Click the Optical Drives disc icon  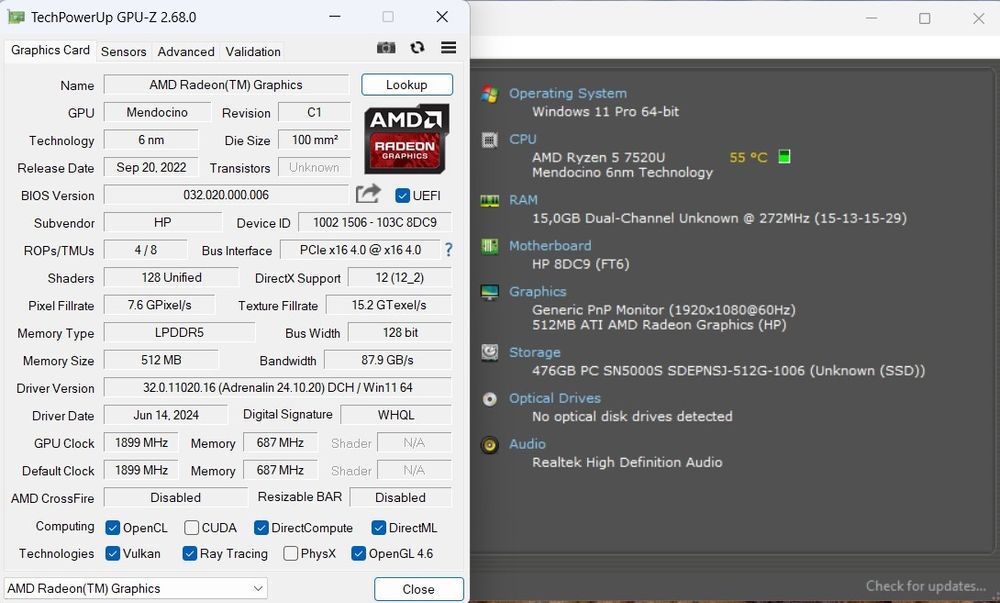(x=490, y=399)
